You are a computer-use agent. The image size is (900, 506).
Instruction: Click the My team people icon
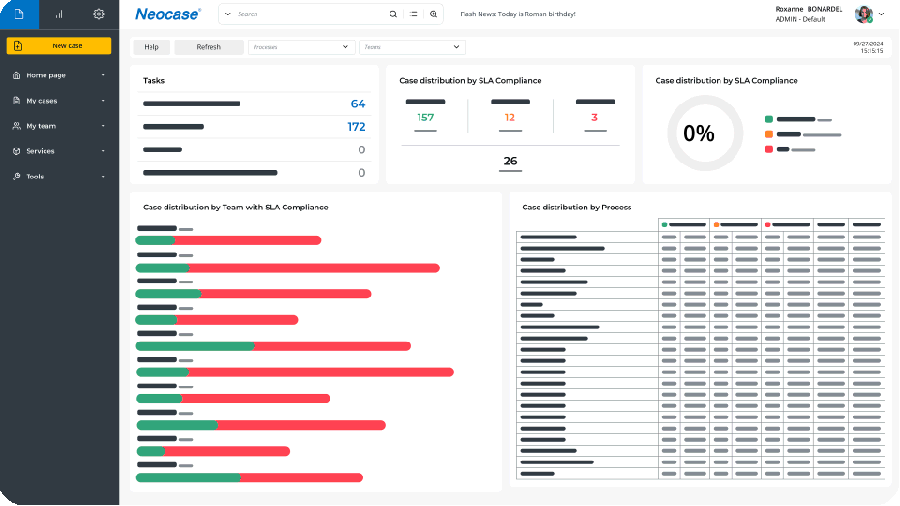pyautogui.click(x=17, y=126)
